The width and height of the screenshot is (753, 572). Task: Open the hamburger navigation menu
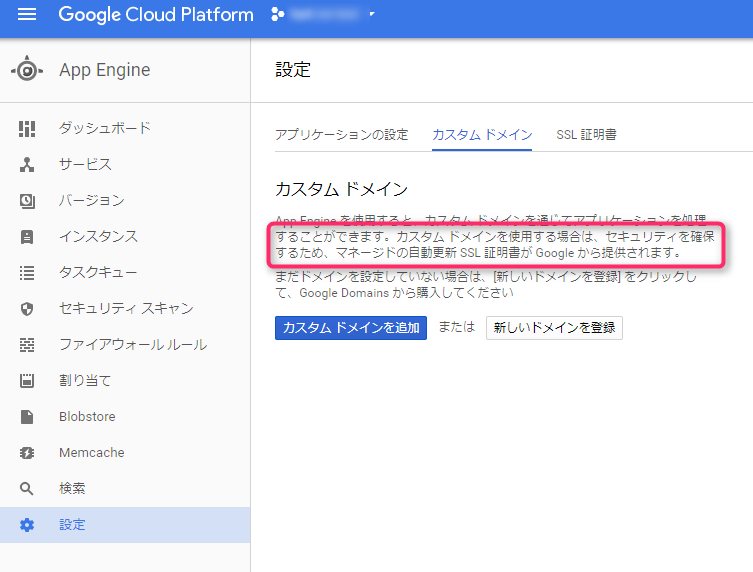click(27, 14)
